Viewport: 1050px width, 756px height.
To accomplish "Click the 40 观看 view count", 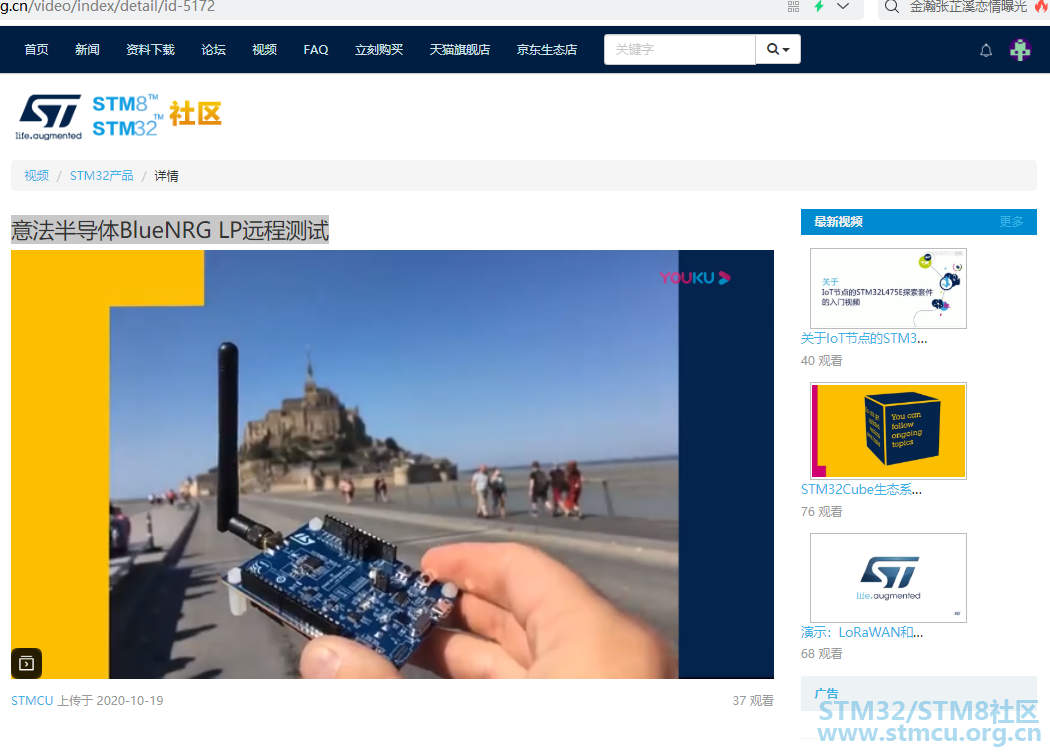I will tap(822, 361).
